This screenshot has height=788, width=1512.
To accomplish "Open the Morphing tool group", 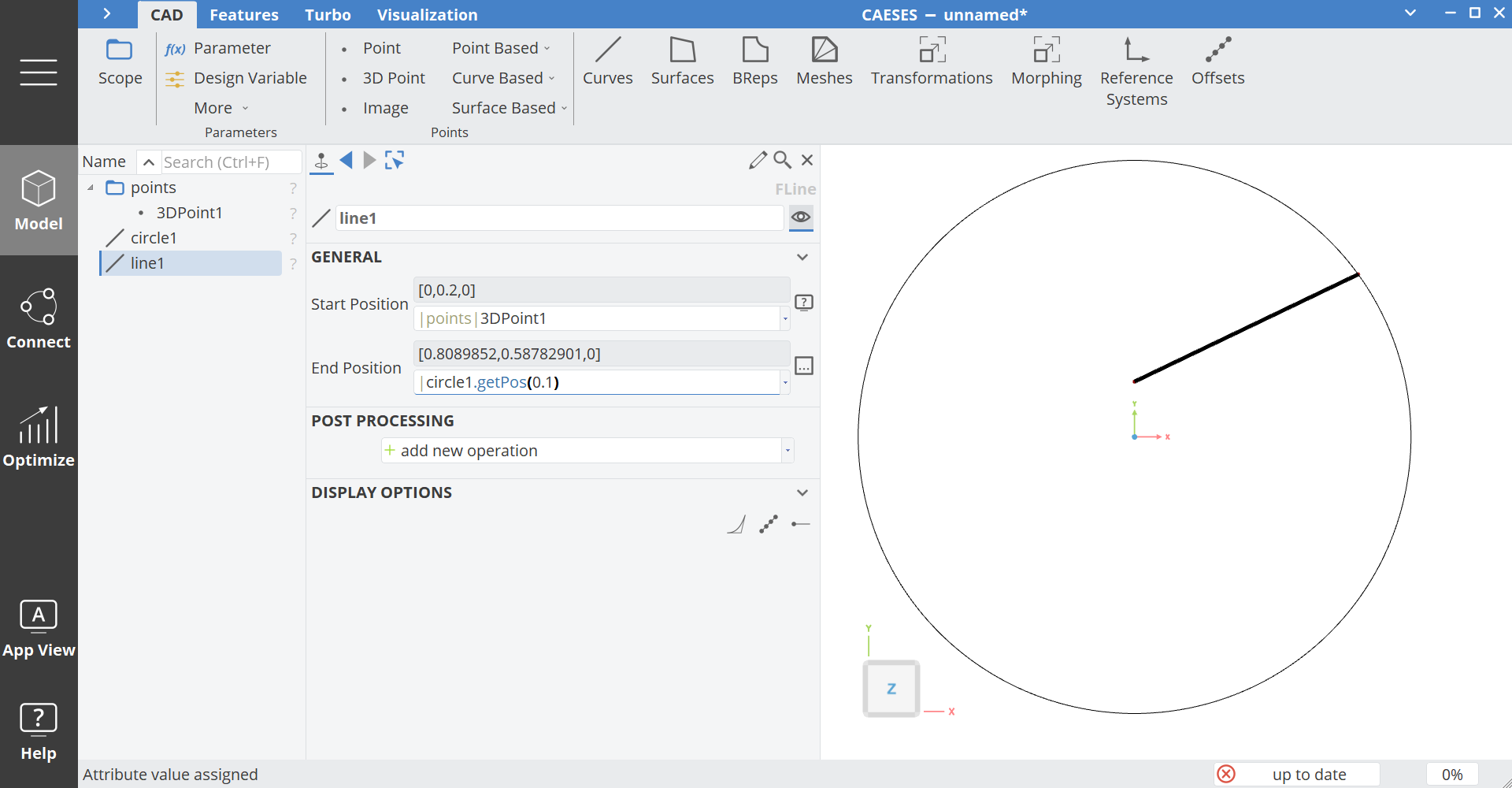I will [1047, 62].
